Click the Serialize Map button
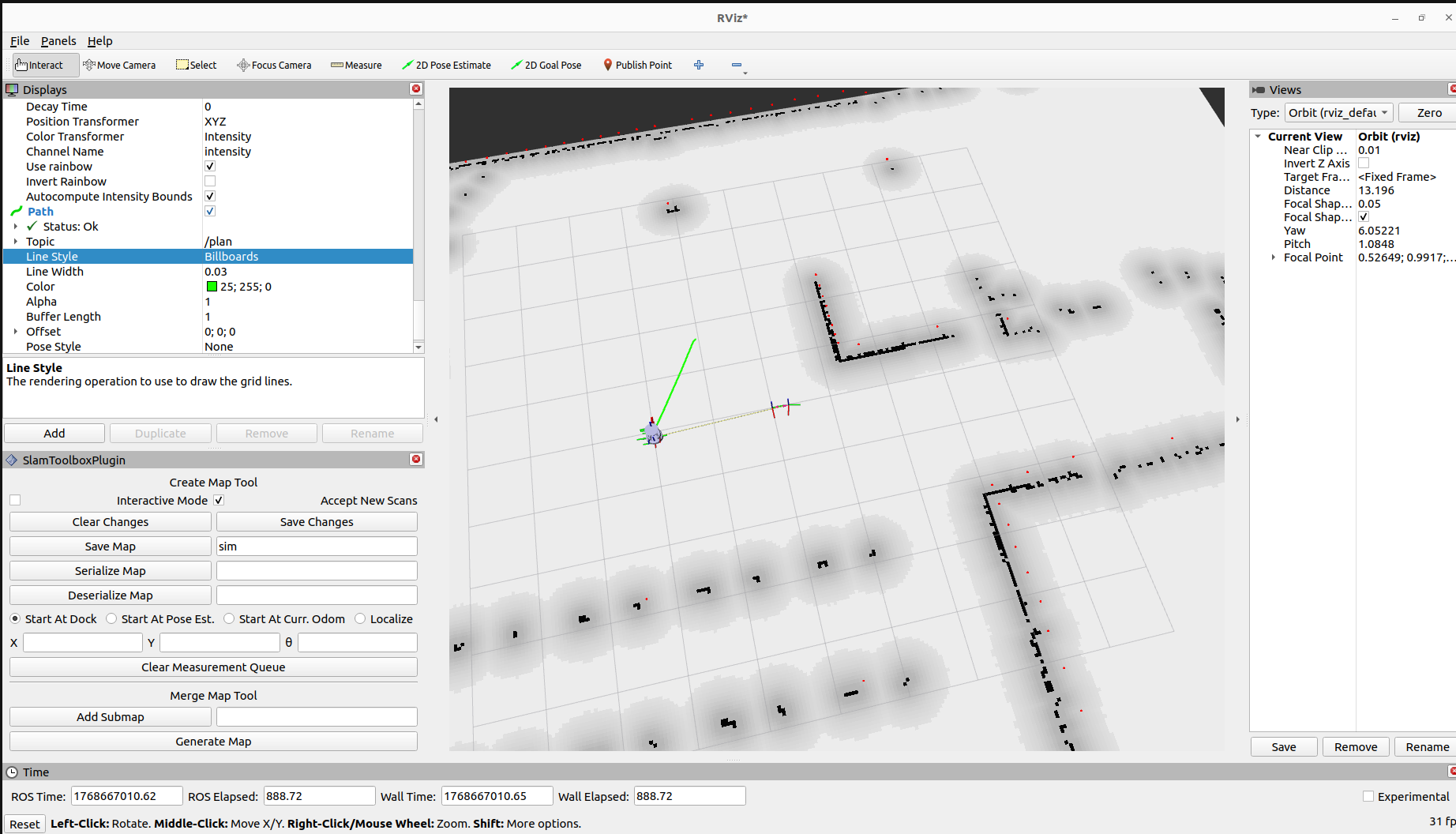 tap(111, 571)
